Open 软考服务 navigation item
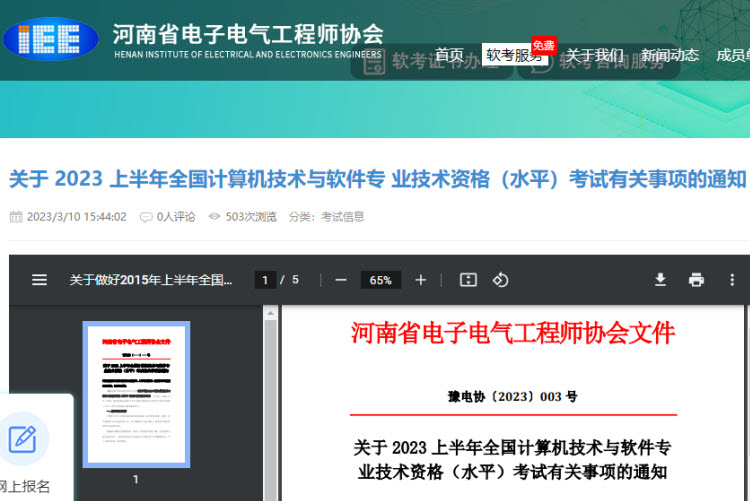750x501 pixels. coord(514,55)
